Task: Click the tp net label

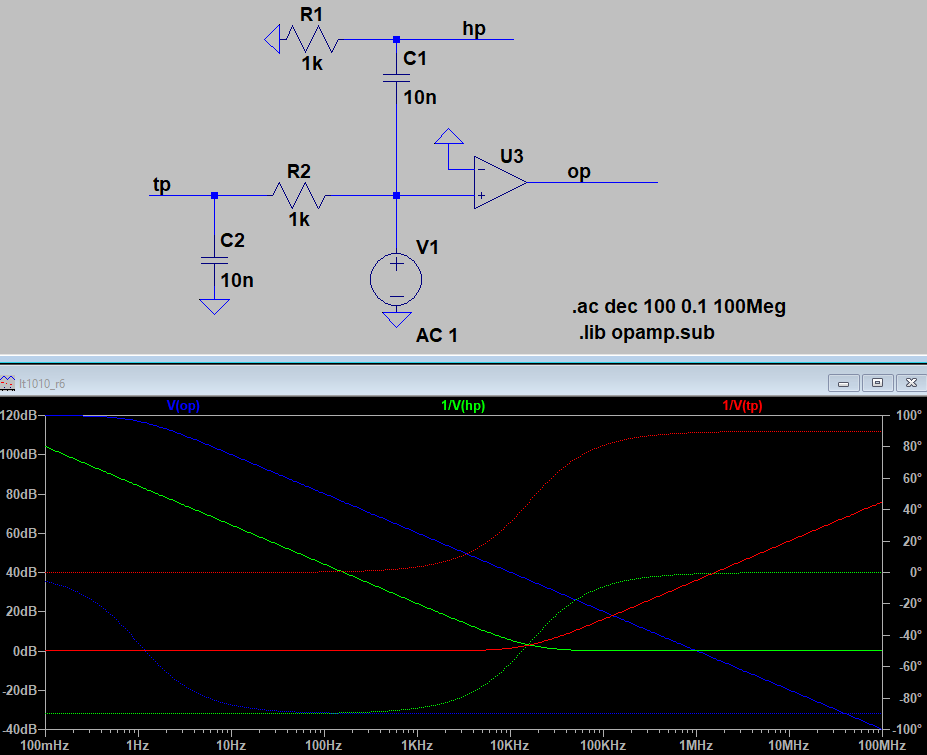Action: (161, 184)
